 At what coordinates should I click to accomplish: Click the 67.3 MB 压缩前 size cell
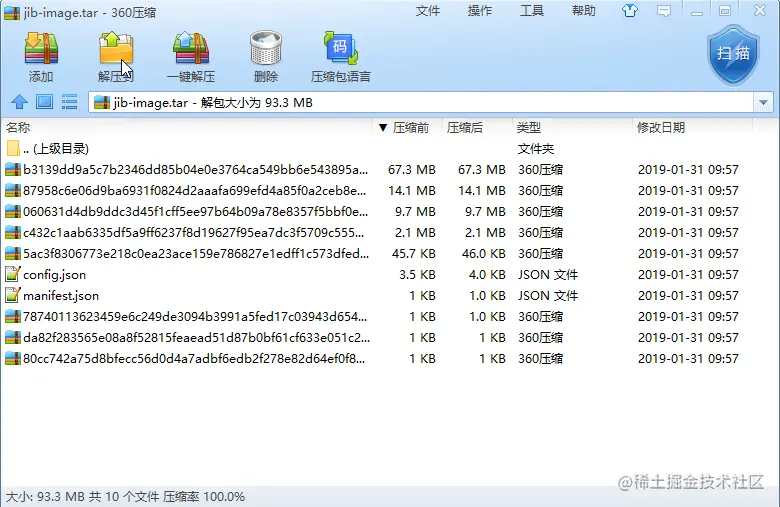point(411,170)
